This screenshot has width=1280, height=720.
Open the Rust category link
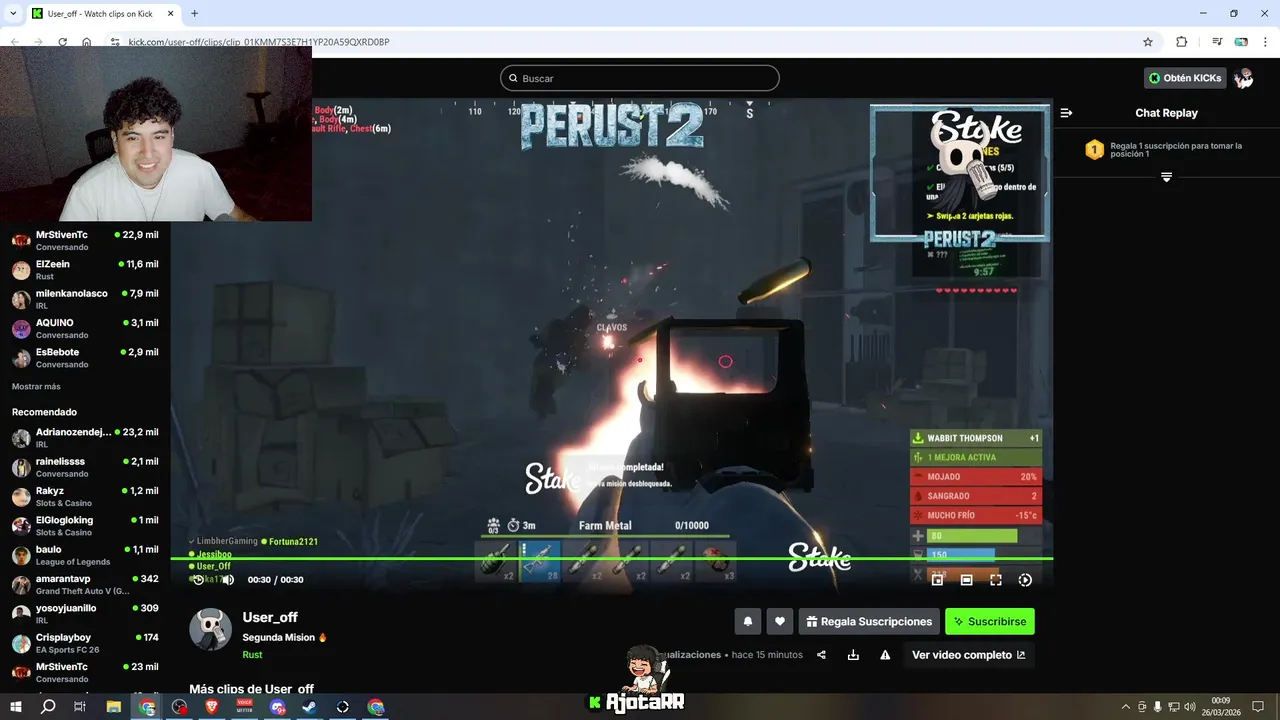(x=252, y=655)
